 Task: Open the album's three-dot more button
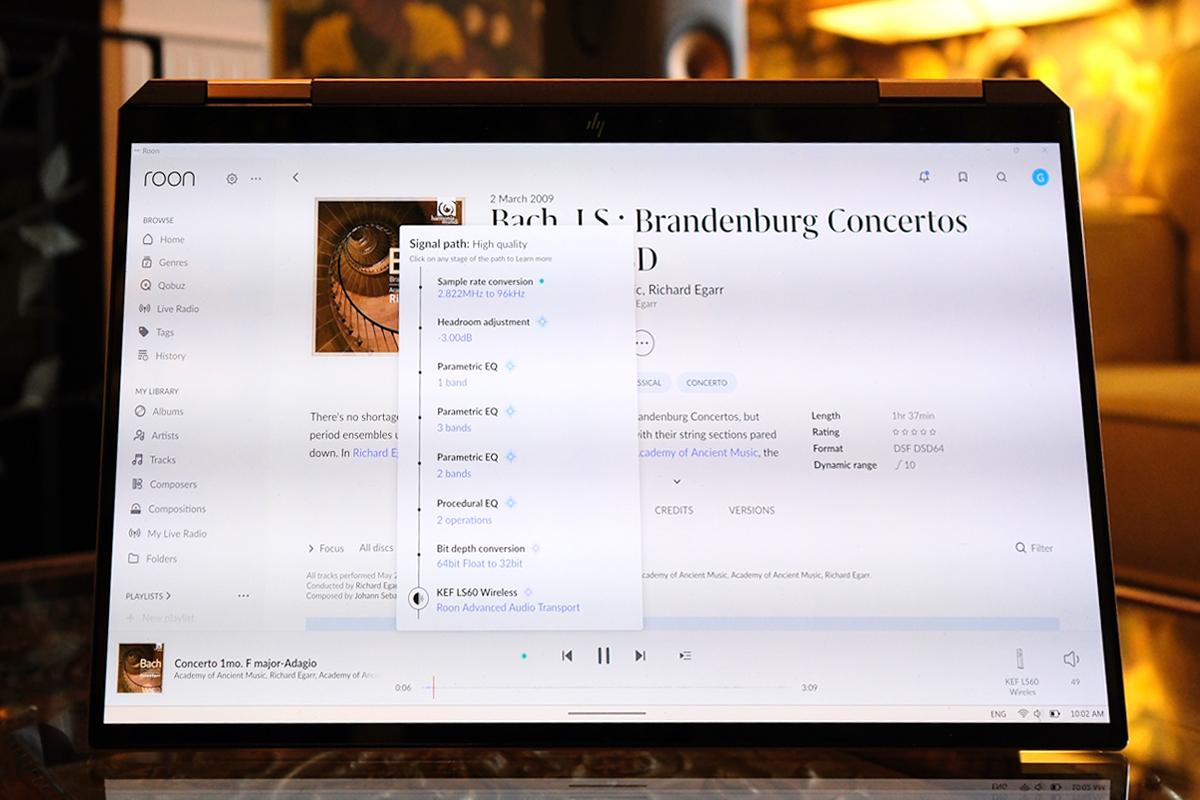tap(642, 343)
